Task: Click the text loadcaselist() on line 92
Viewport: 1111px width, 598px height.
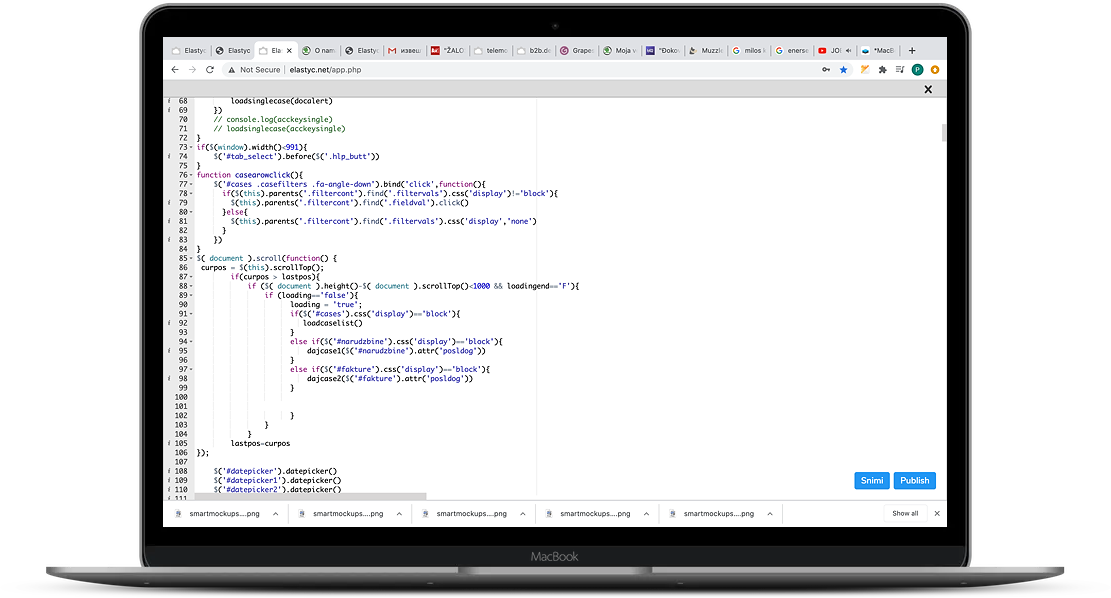Action: pyautogui.click(x=332, y=323)
